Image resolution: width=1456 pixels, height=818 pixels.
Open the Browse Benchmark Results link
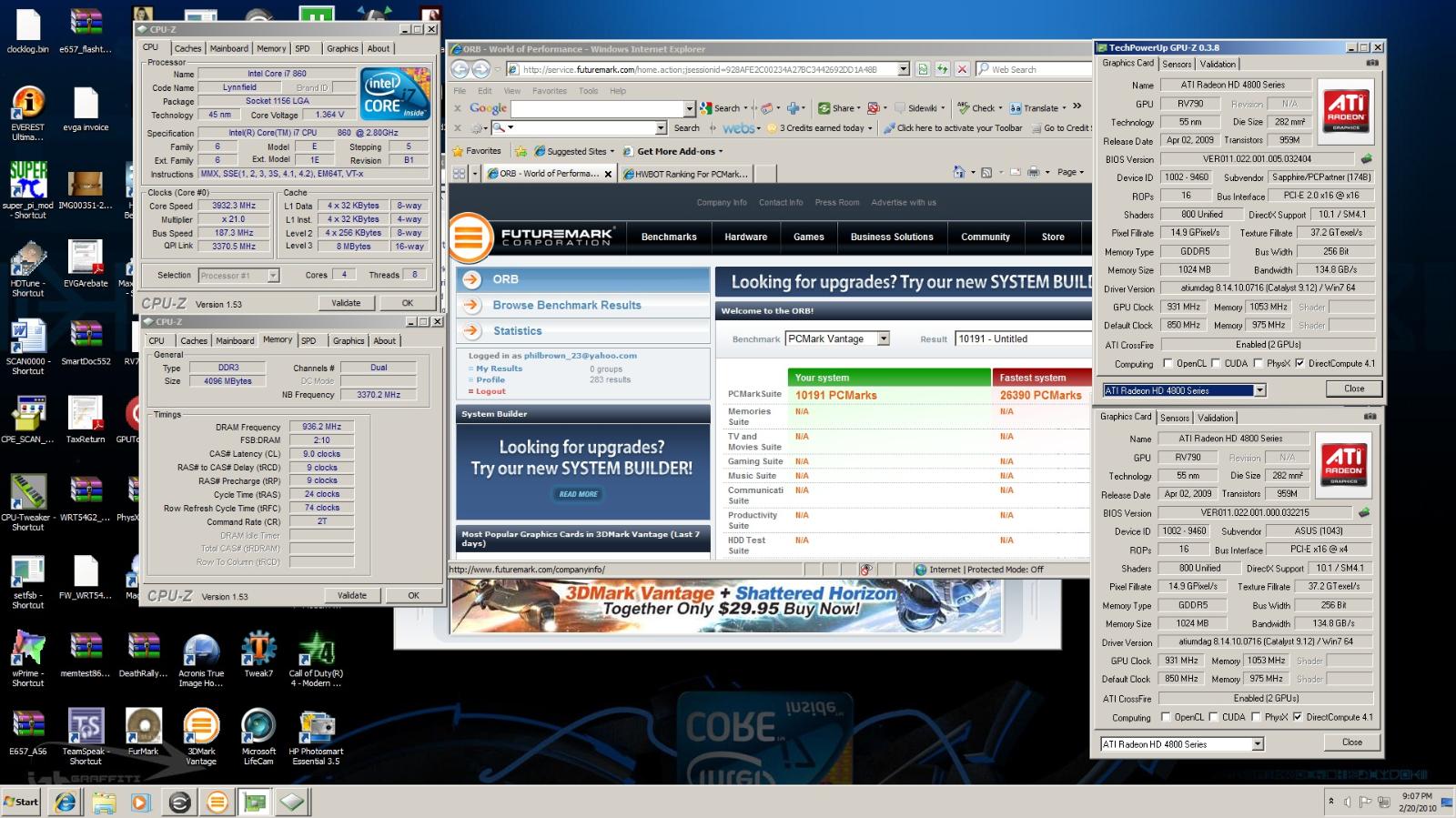pyautogui.click(x=567, y=305)
